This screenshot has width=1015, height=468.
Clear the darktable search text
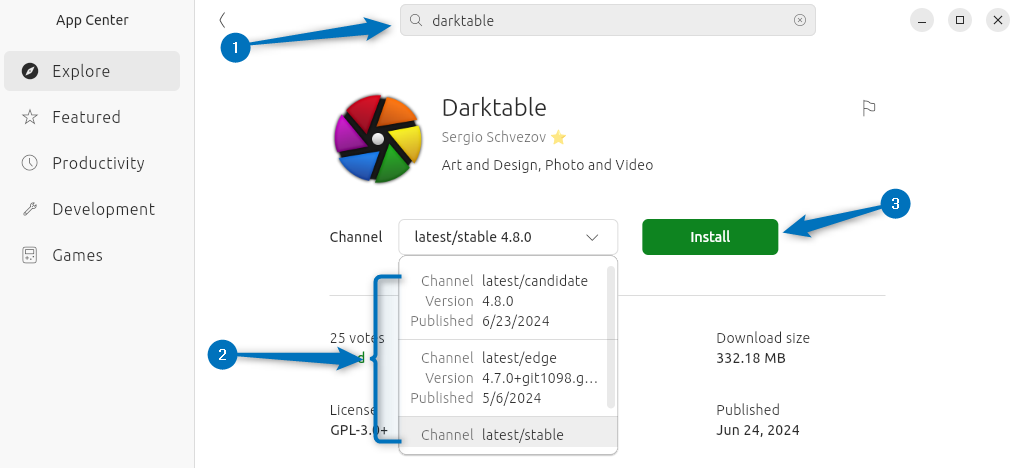(x=800, y=20)
